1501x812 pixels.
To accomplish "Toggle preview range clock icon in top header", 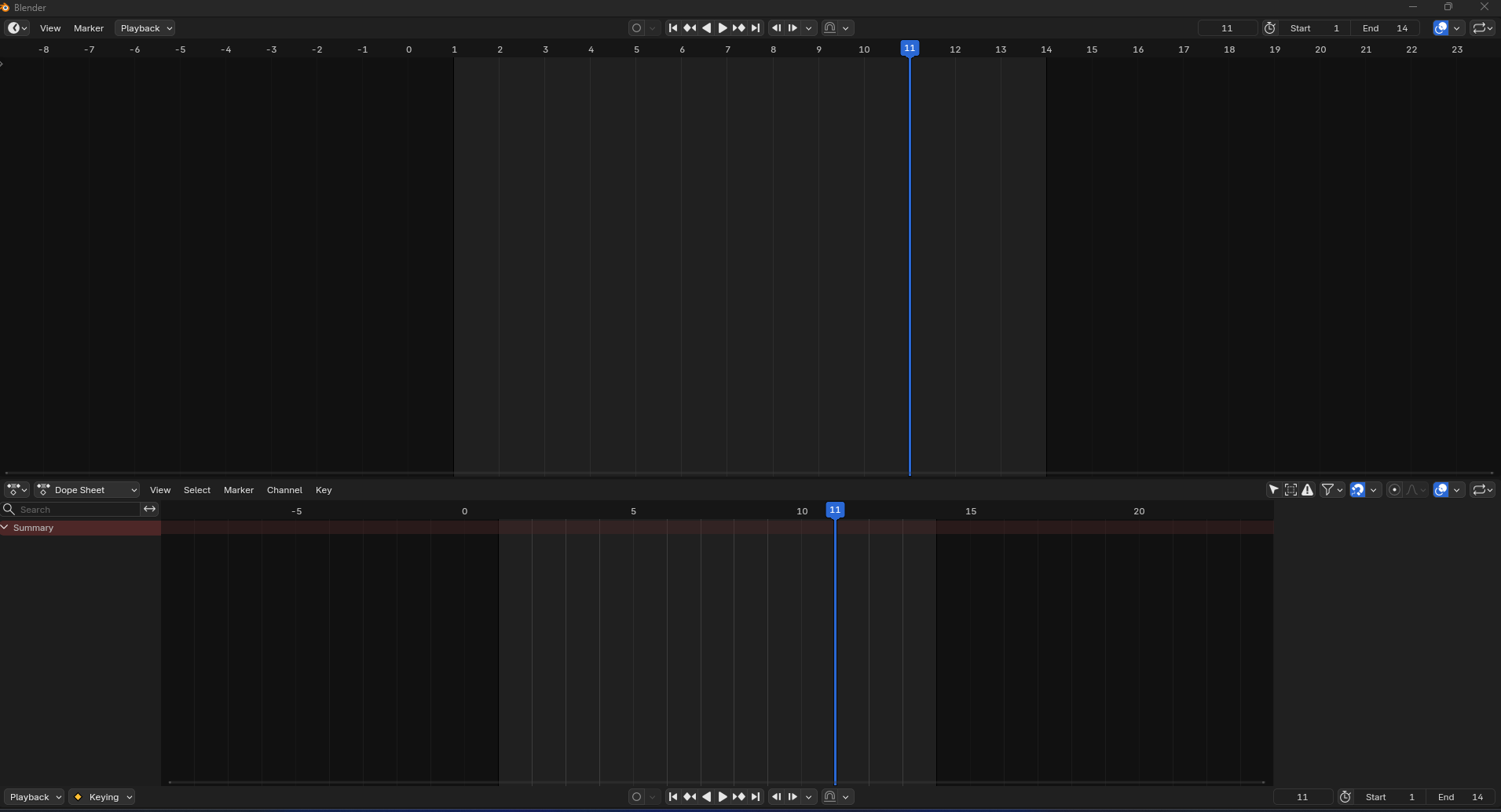I will click(x=1269, y=28).
